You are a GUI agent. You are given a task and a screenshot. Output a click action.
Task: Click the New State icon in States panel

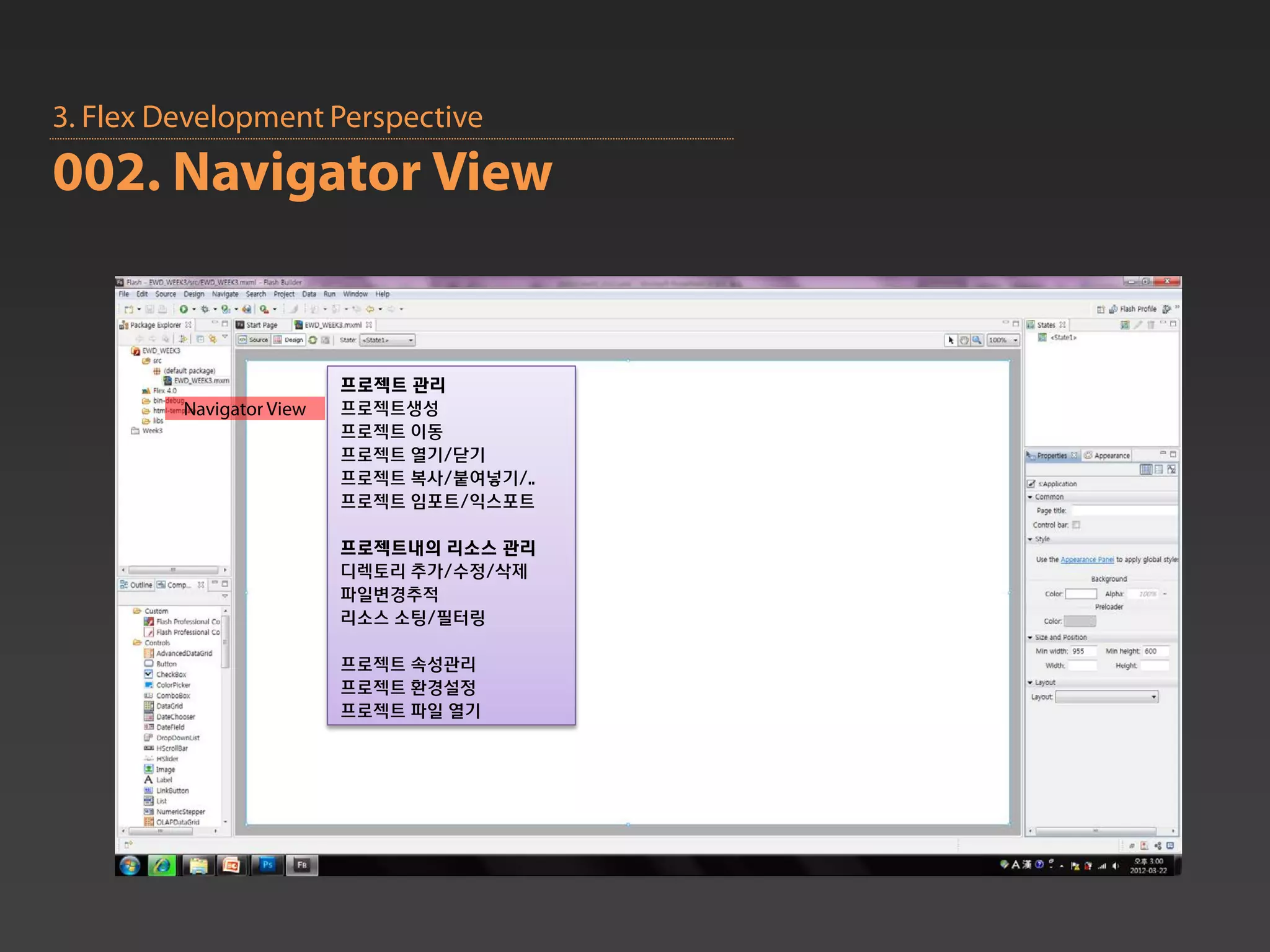coord(1125,325)
